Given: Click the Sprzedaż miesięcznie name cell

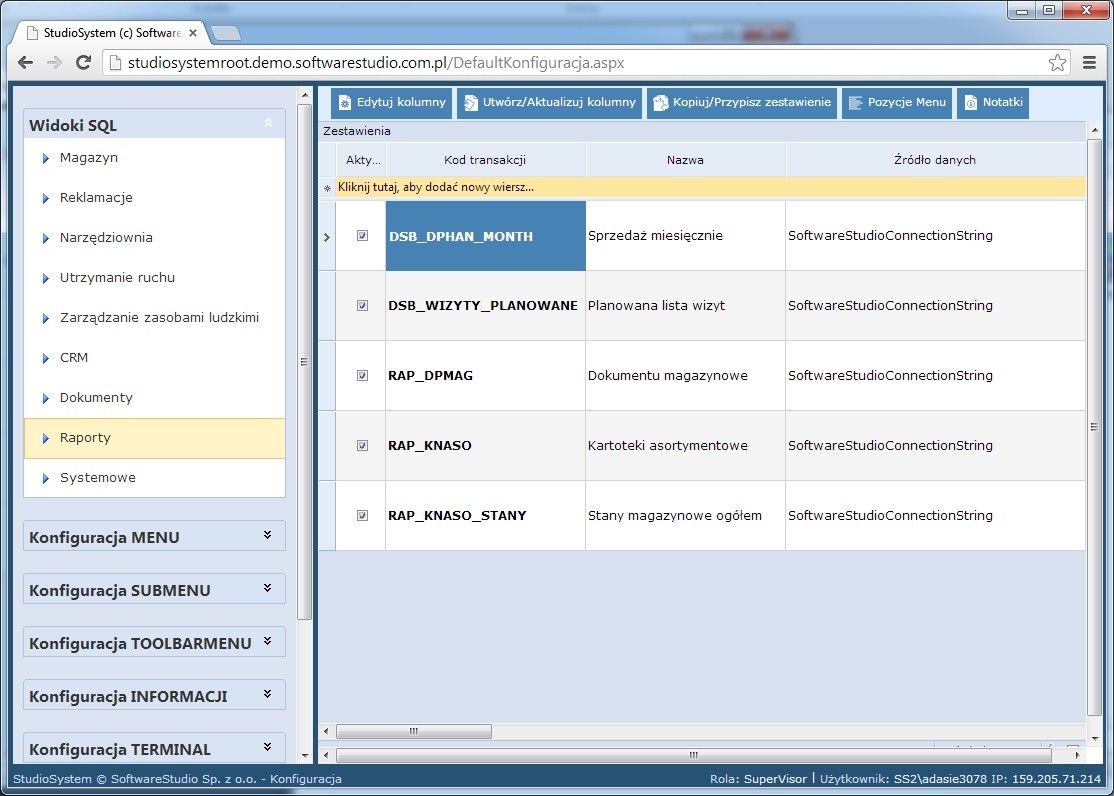Looking at the screenshot, I should tap(686, 236).
